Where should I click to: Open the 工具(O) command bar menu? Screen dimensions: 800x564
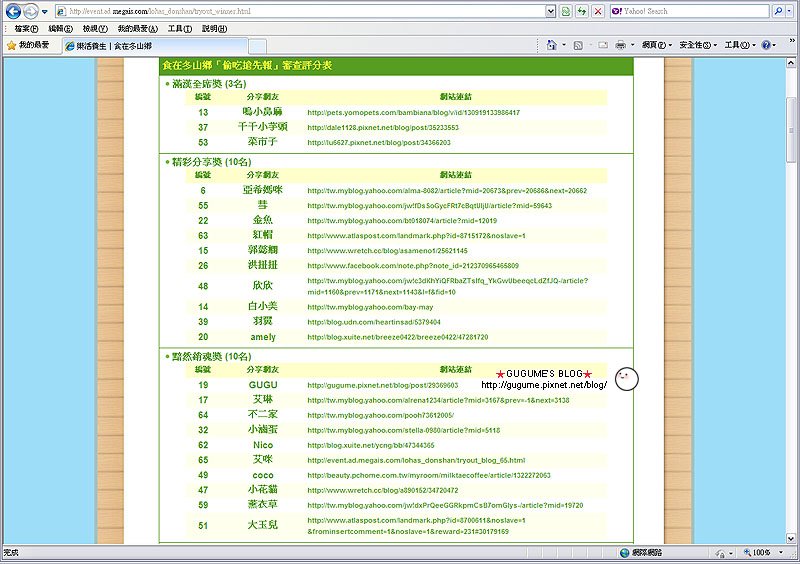[x=740, y=45]
